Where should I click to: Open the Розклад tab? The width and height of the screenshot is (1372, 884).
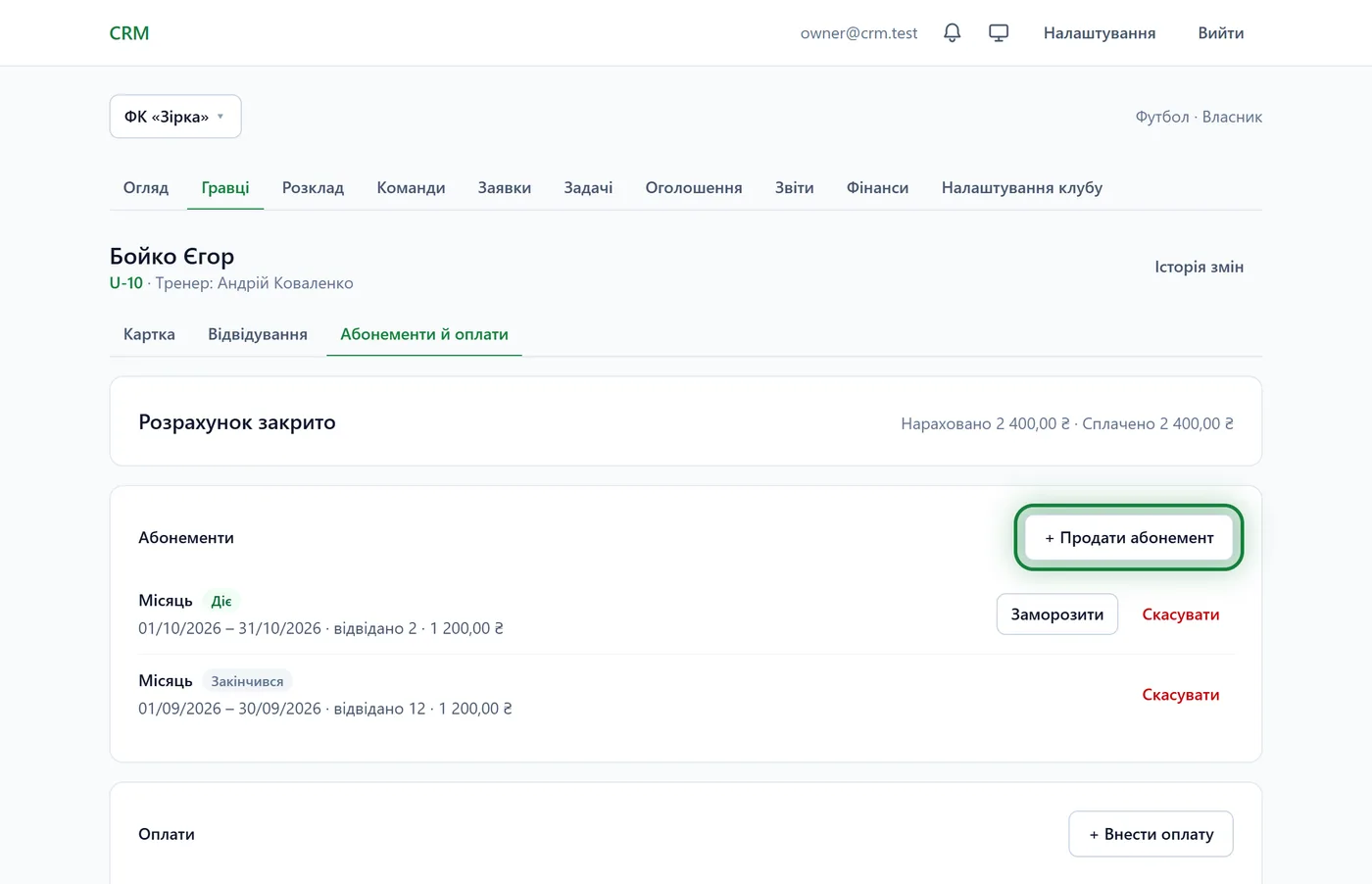click(313, 187)
